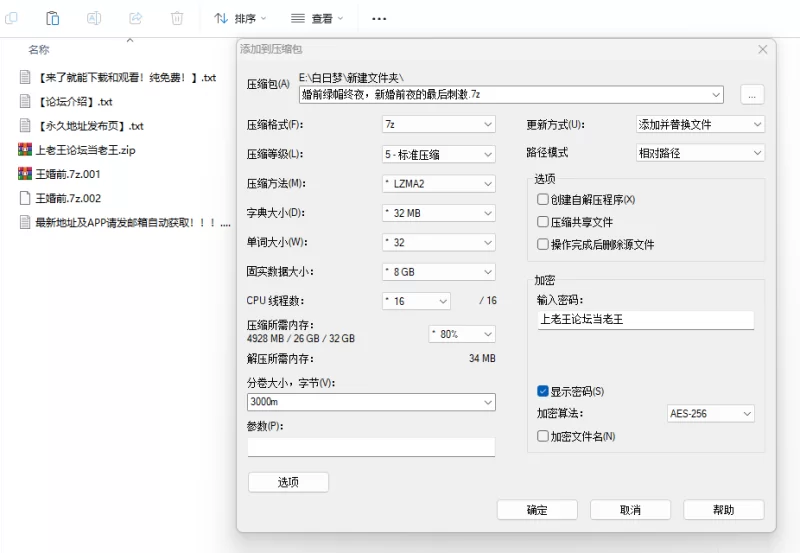Enable 创建自解压程序 checkbox

543,200
